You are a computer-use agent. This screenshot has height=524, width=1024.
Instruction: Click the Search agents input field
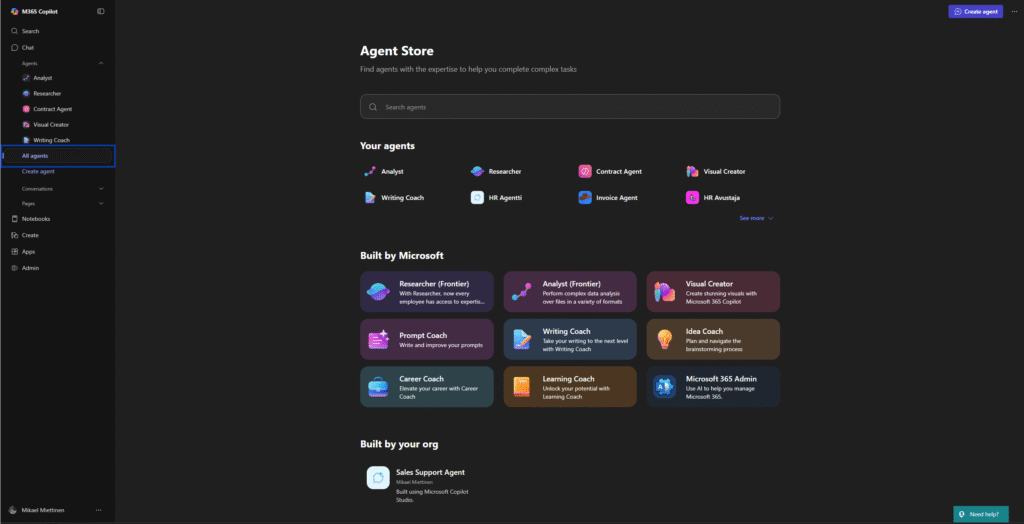tap(569, 106)
